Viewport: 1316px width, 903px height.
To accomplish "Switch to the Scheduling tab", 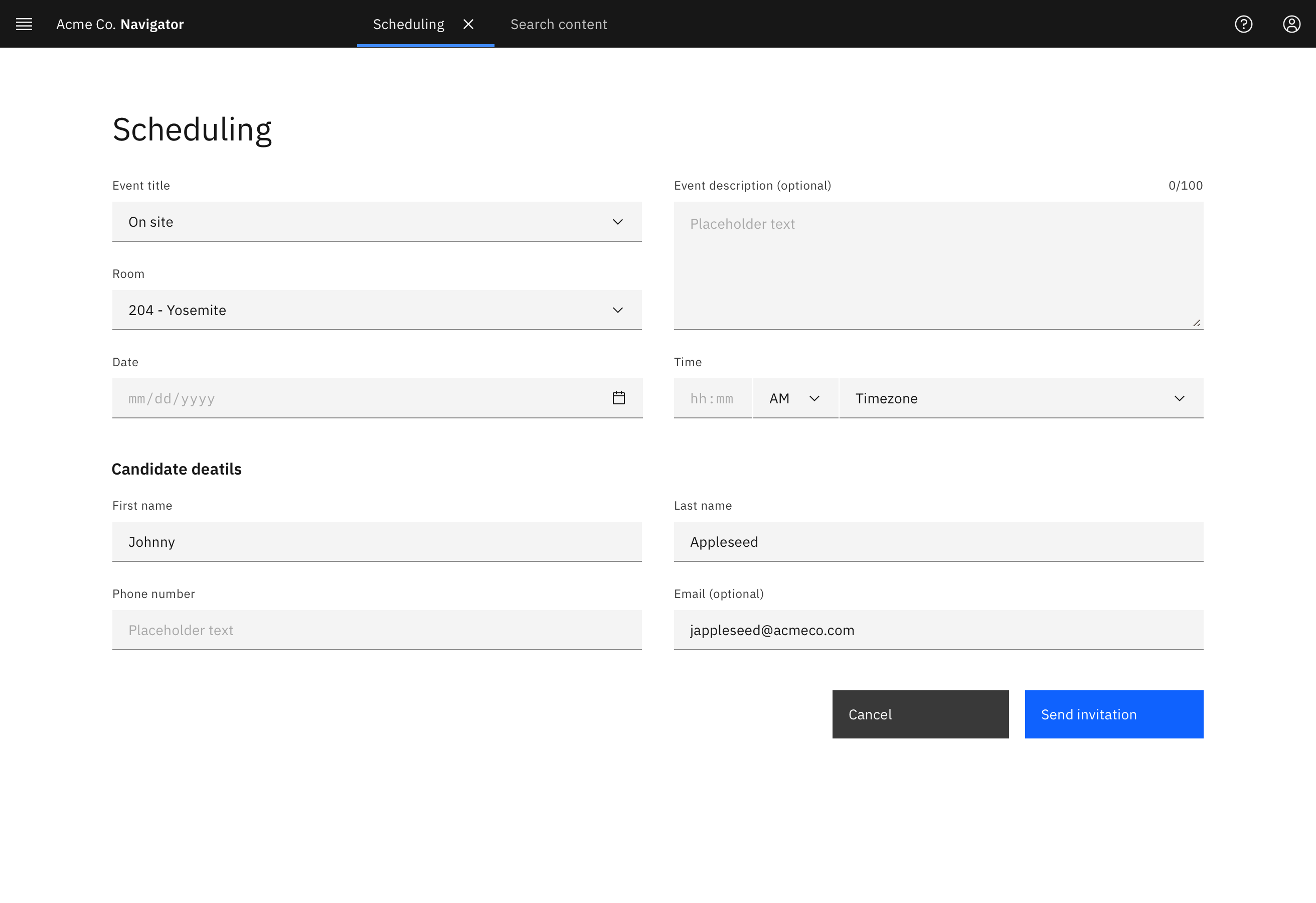I will (408, 24).
